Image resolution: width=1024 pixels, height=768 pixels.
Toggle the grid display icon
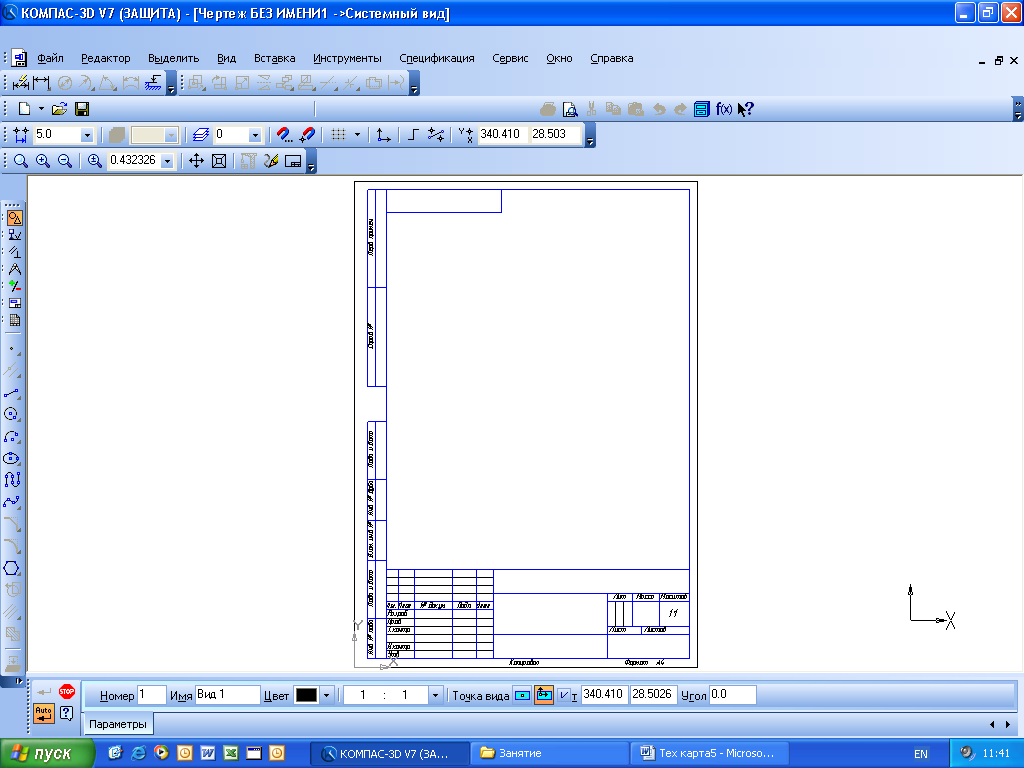(338, 135)
